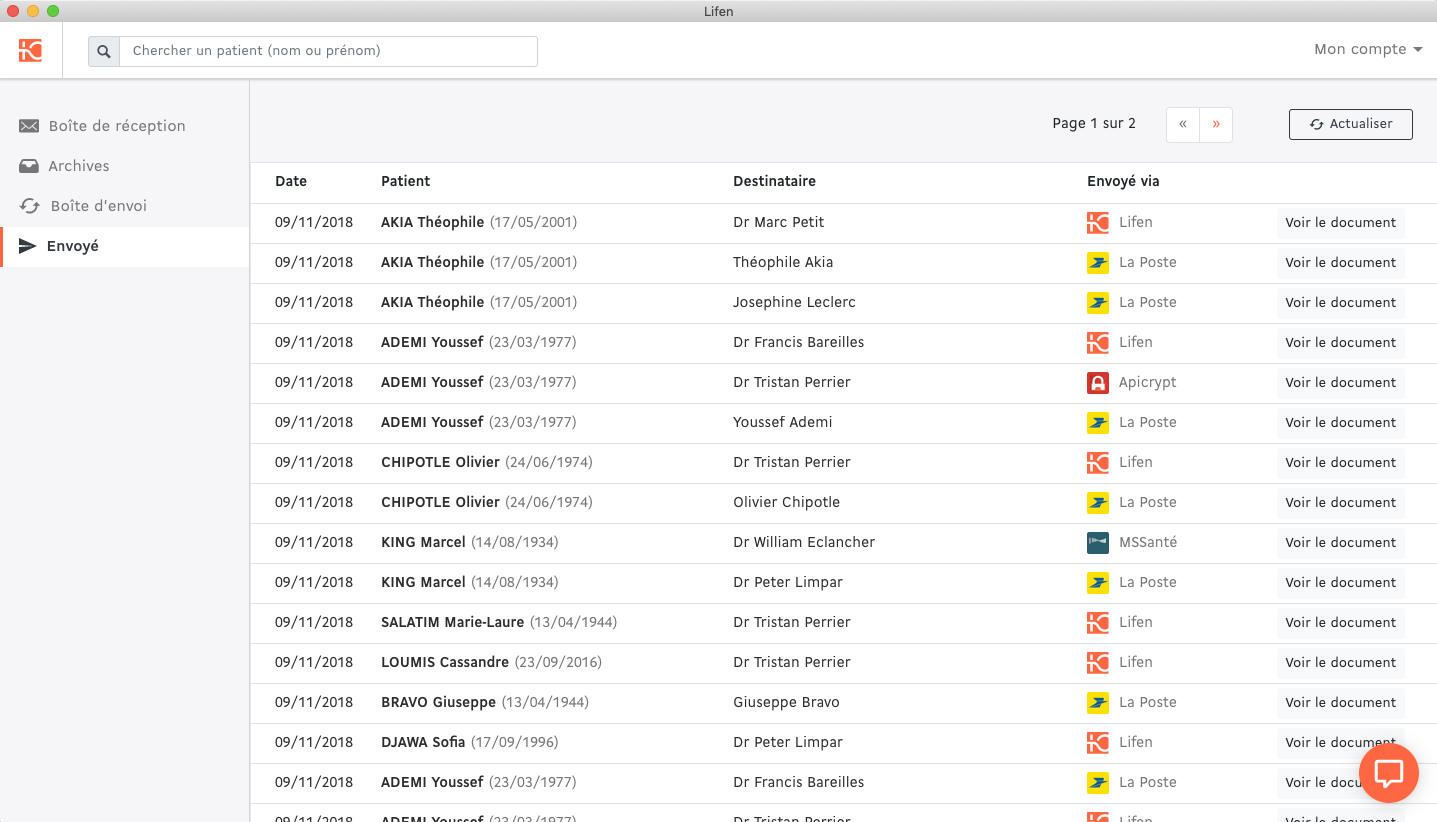Click La Poste icon in KING Marcel, Dr Peter Limpar row
The image size is (1437, 822).
pos(1098,583)
